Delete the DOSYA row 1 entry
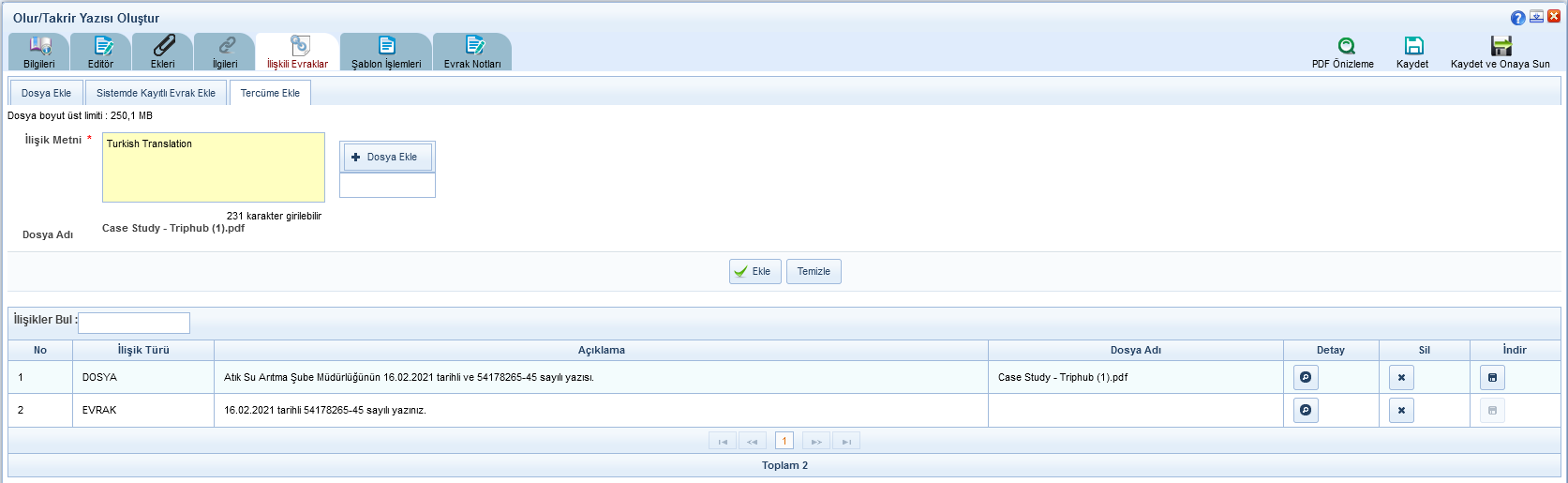1568x483 pixels. point(1401,377)
